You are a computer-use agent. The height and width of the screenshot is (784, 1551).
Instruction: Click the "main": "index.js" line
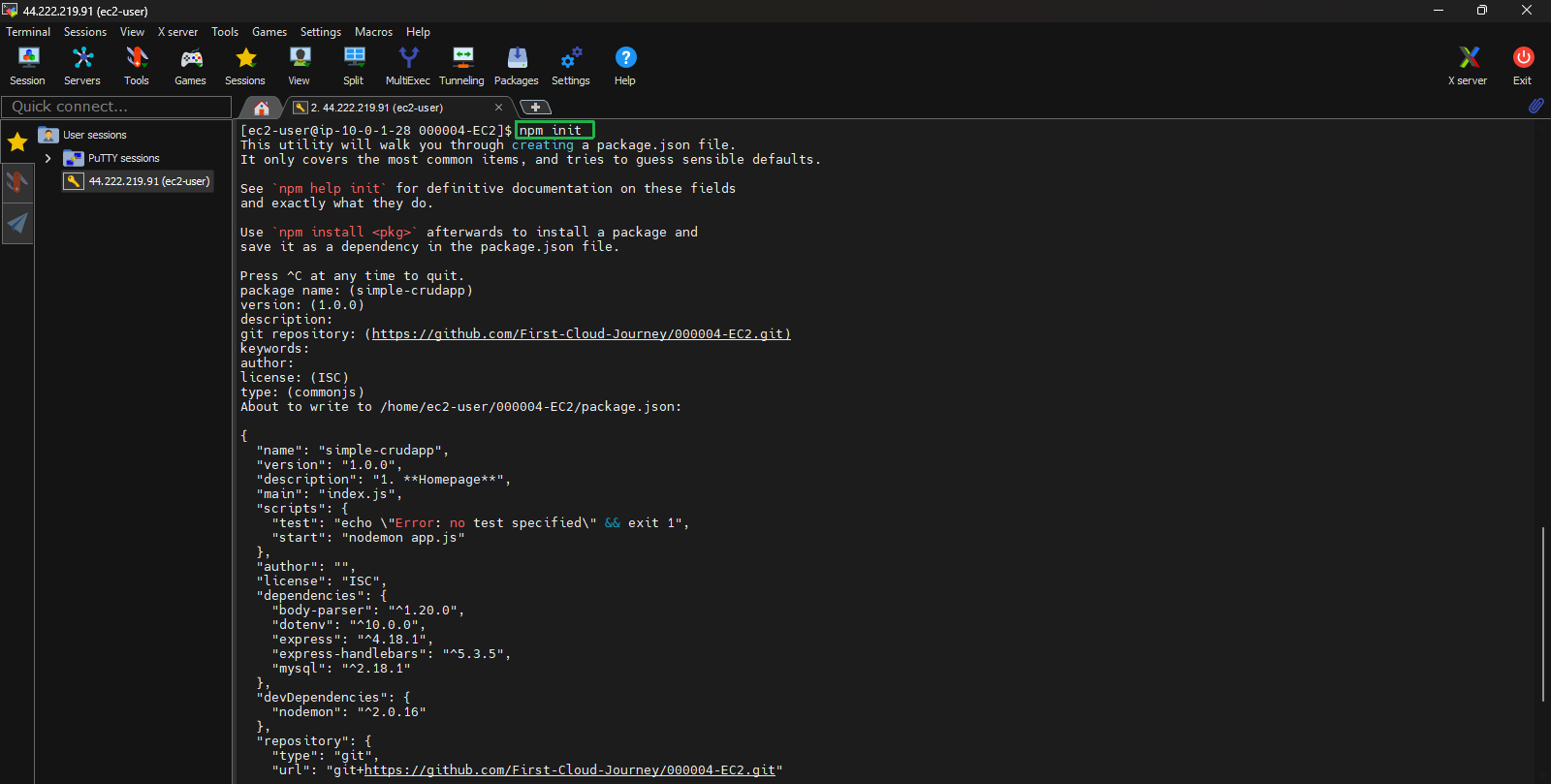tap(330, 494)
